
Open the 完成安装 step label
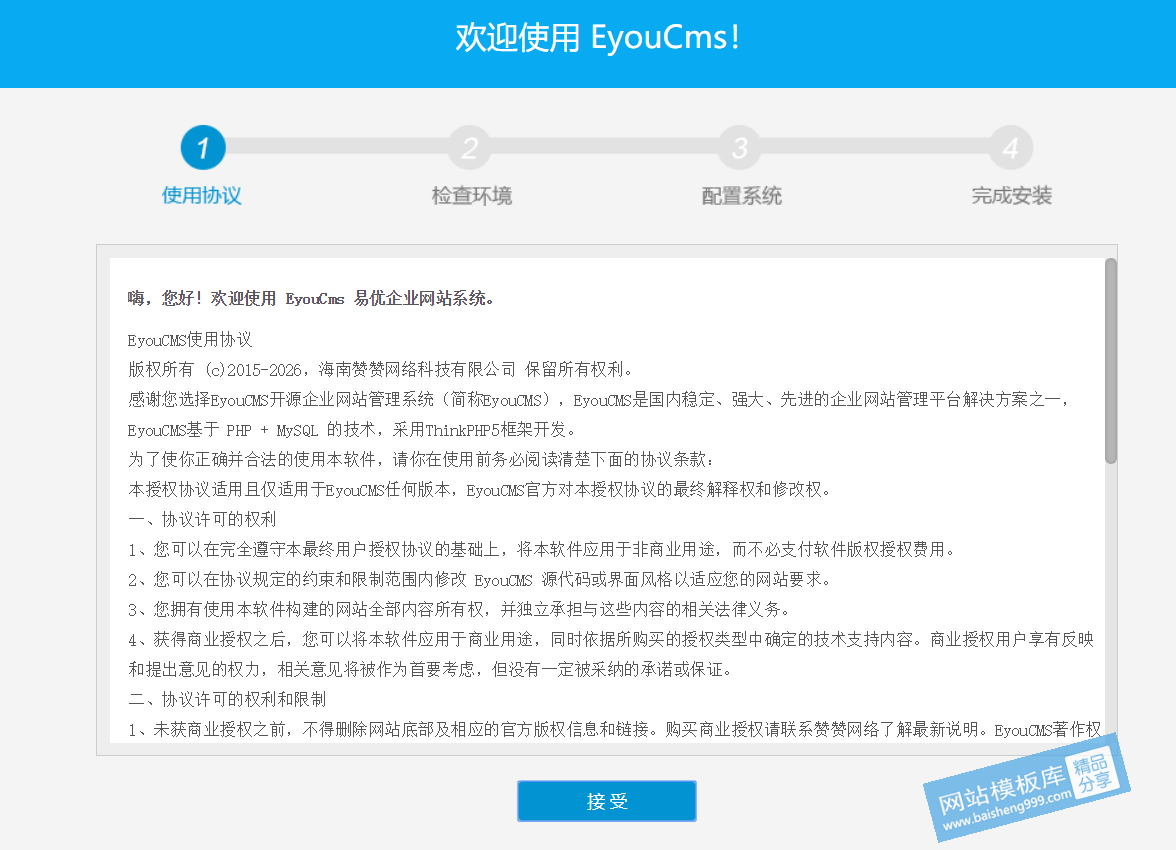pyautogui.click(x=1012, y=196)
